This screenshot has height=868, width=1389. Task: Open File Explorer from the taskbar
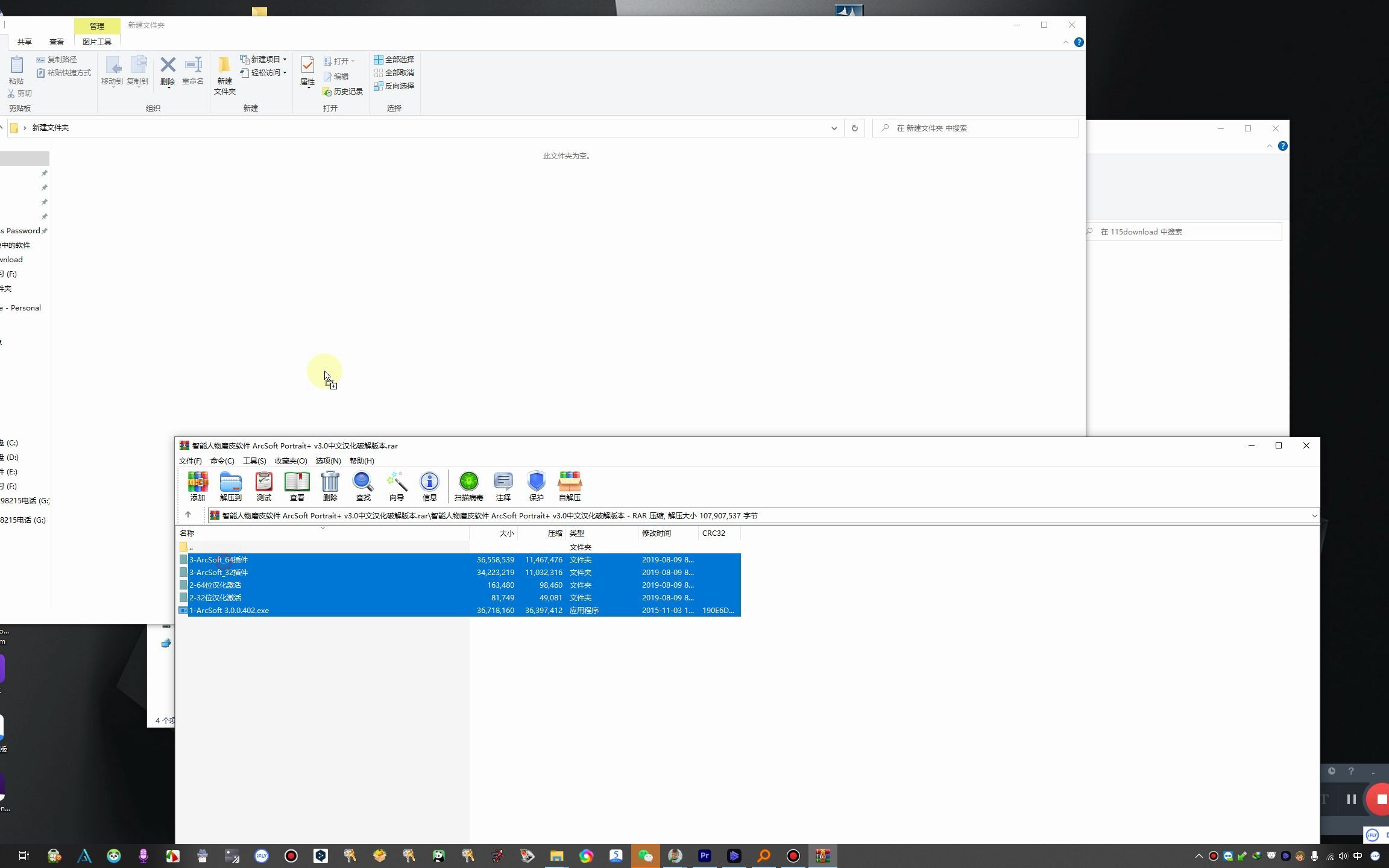556,856
